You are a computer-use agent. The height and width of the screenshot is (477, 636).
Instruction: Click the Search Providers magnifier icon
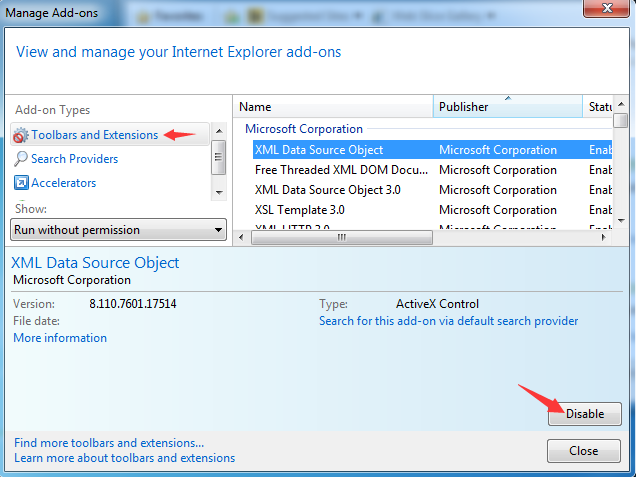[20, 159]
